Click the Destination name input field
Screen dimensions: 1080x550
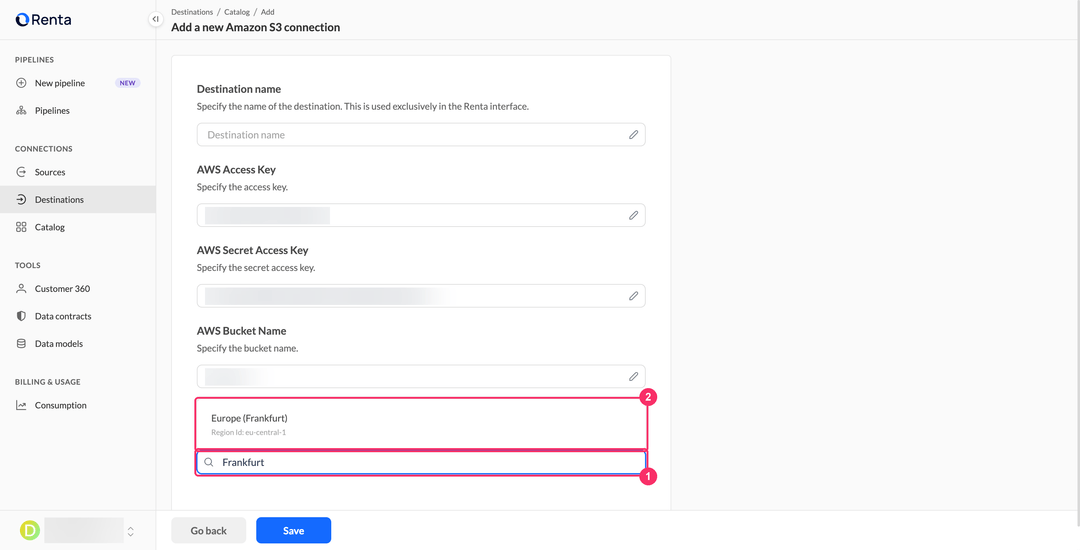pos(421,135)
